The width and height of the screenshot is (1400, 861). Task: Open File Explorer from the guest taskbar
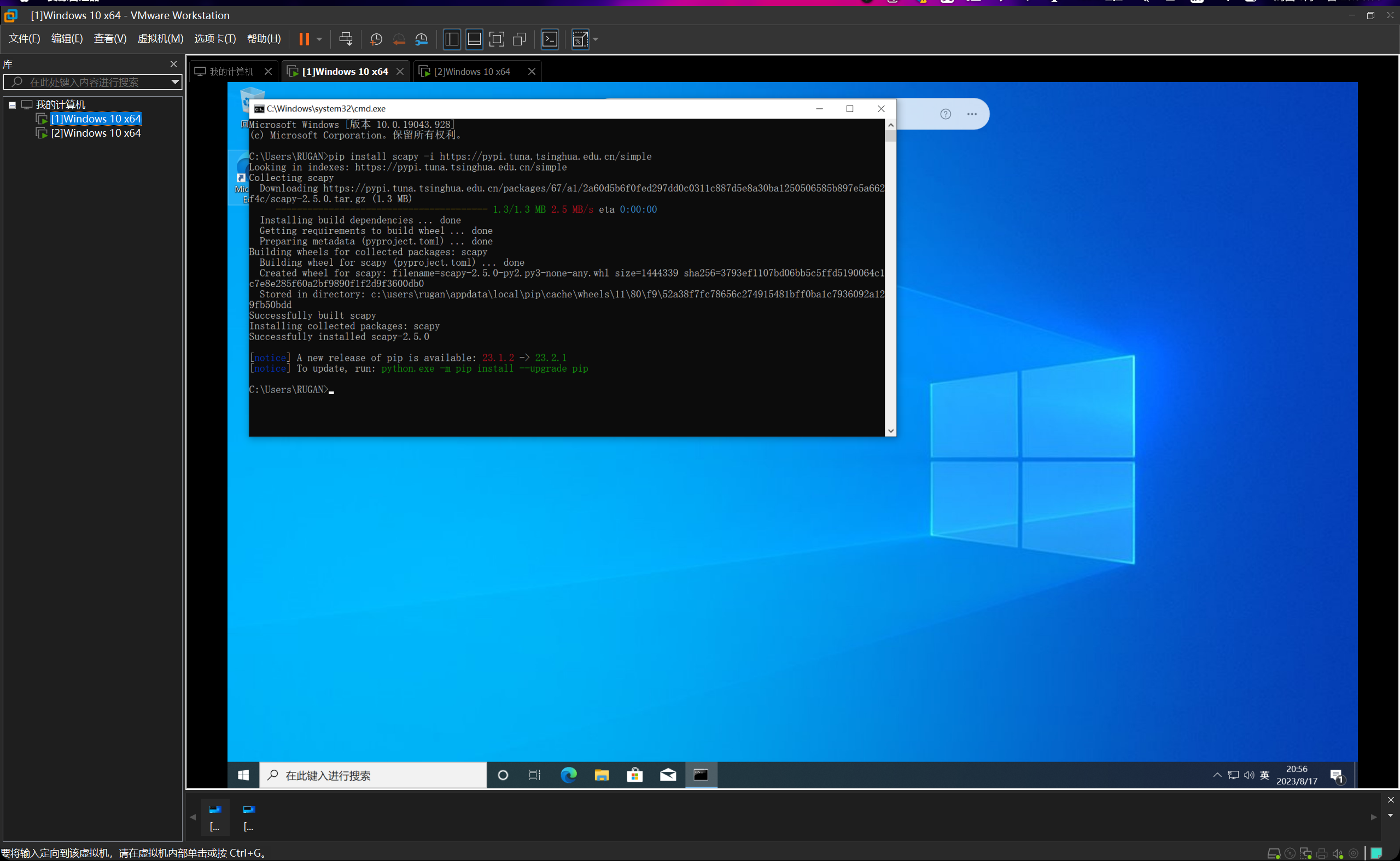point(602,775)
